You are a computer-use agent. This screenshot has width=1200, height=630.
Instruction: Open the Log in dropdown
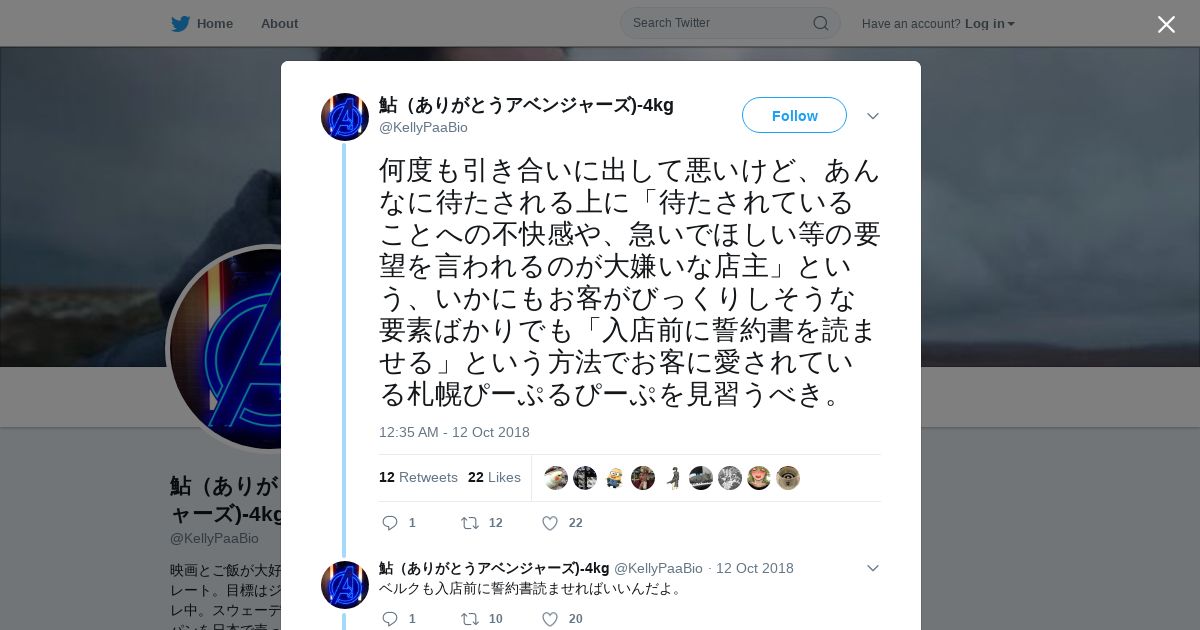[989, 24]
